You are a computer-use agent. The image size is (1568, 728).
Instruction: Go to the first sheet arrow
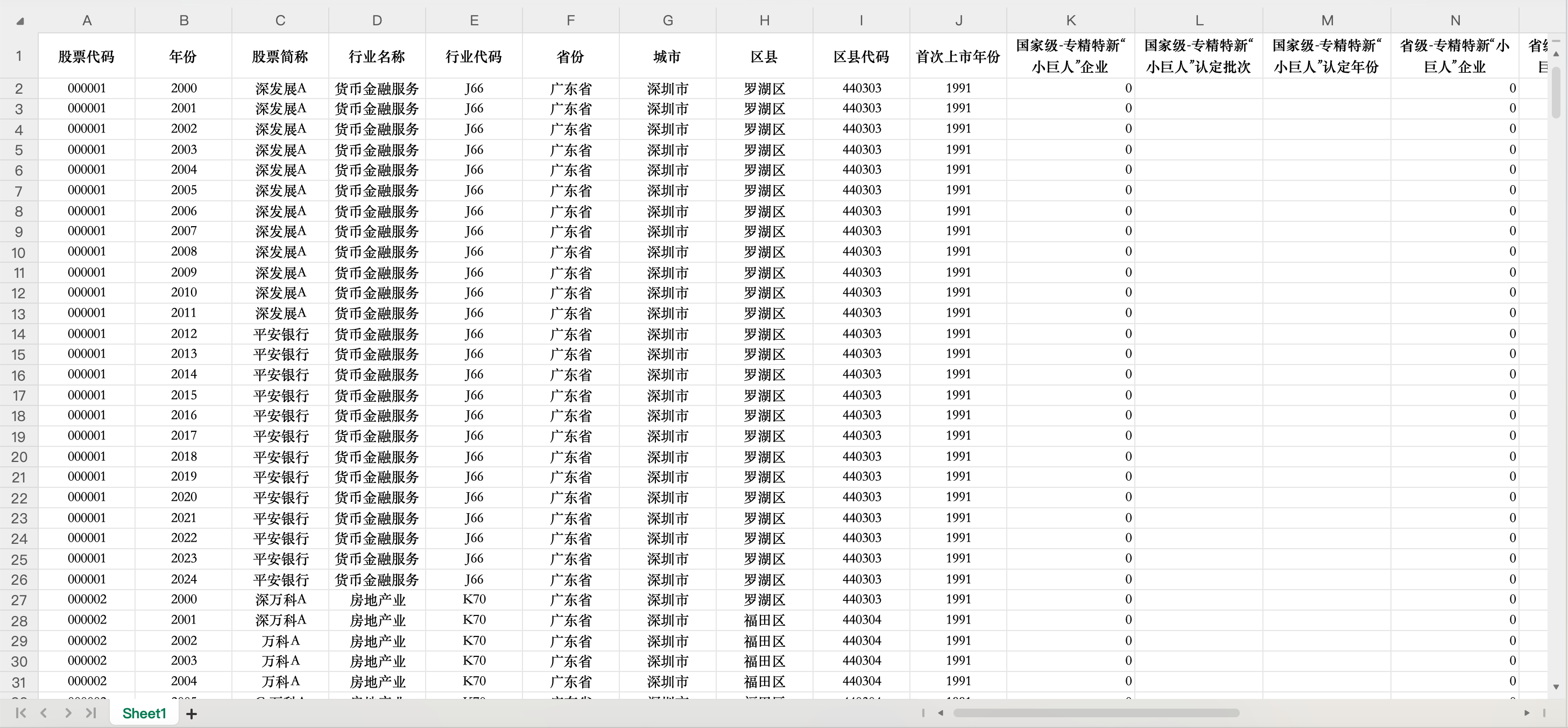point(20,713)
